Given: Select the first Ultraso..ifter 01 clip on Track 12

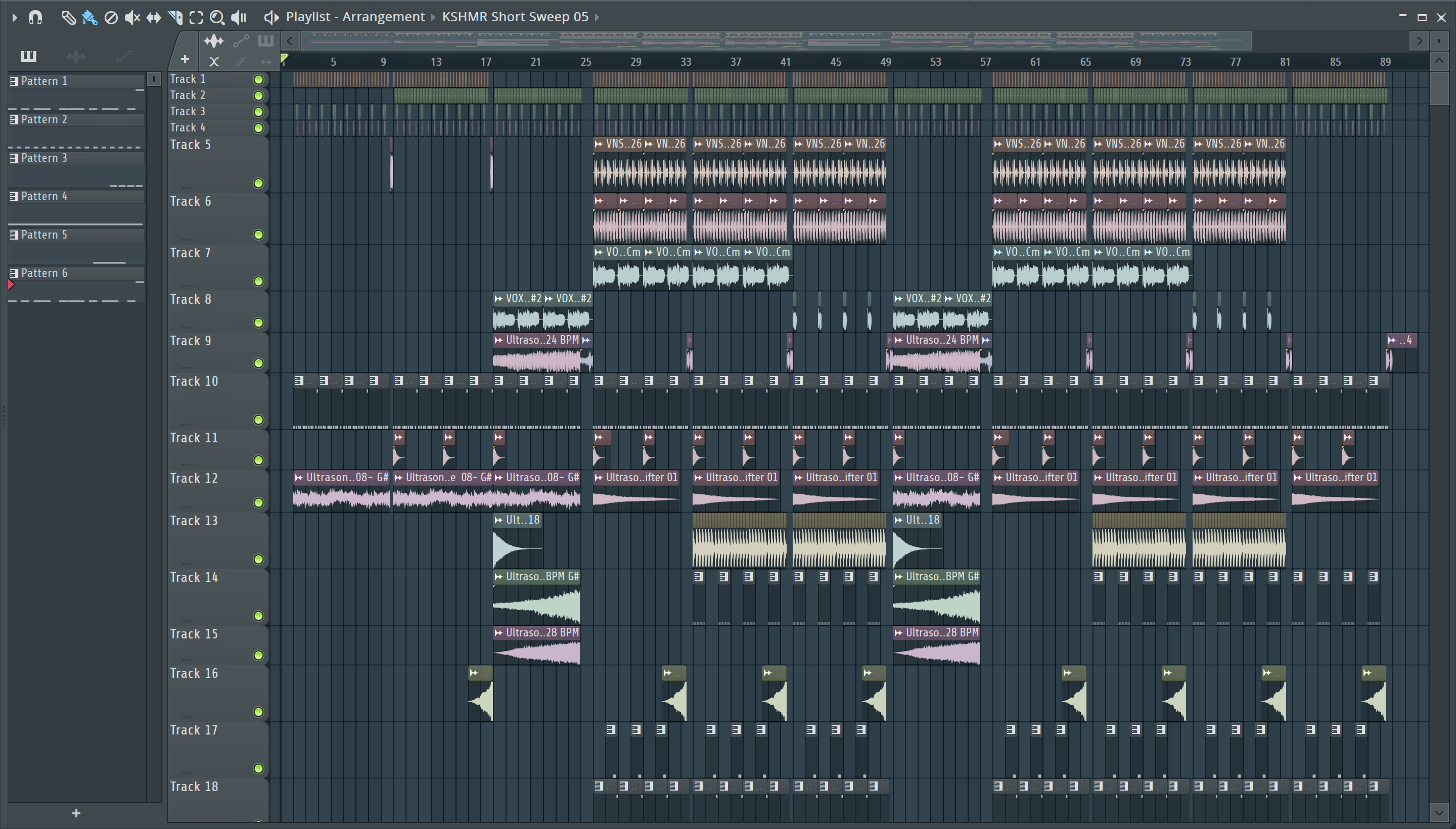Looking at the screenshot, I should tap(636, 491).
